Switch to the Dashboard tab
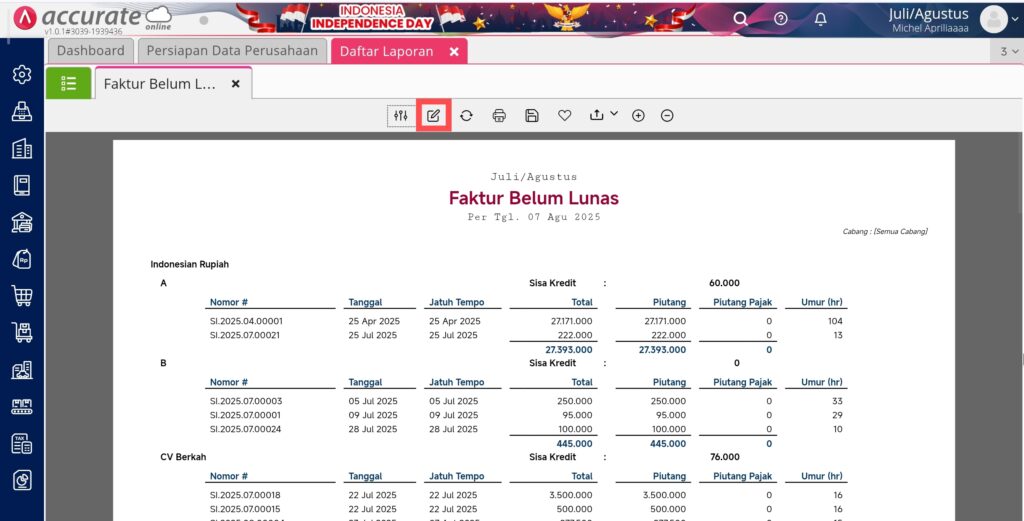The image size is (1024, 521). [91, 51]
